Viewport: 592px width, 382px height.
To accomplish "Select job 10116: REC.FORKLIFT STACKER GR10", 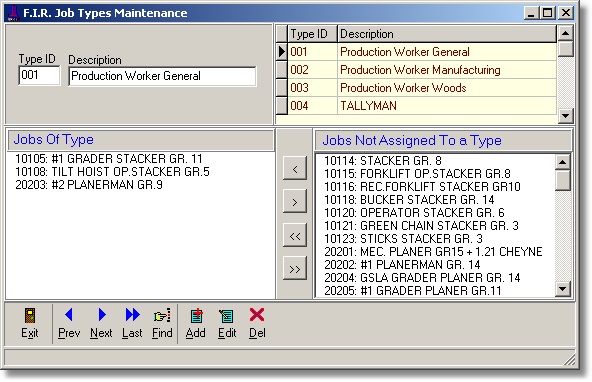I will (422, 187).
